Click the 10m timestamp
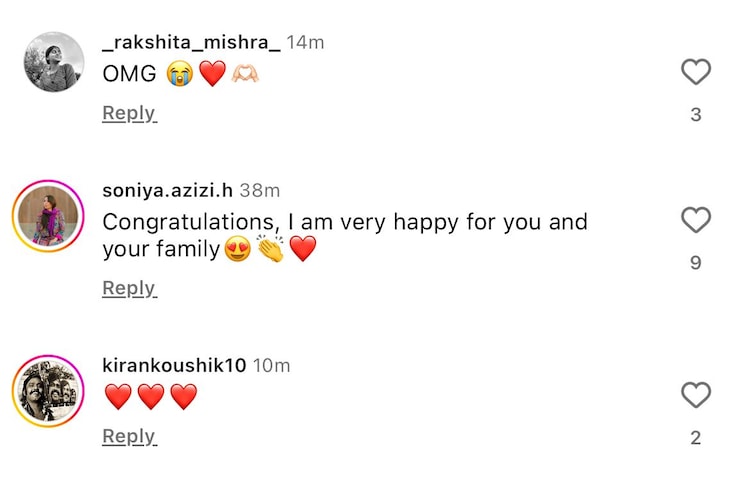 [271, 365]
